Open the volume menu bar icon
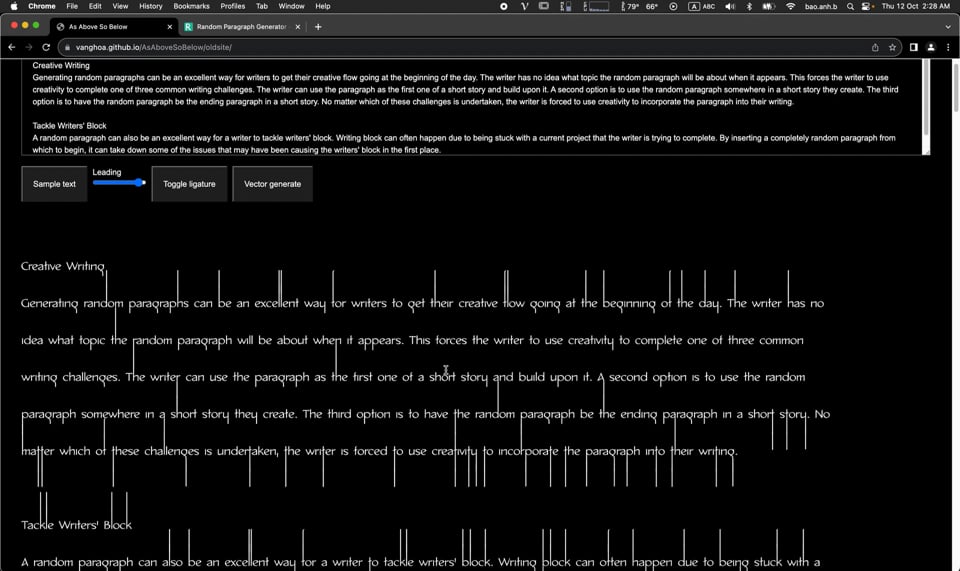 pos(730,6)
